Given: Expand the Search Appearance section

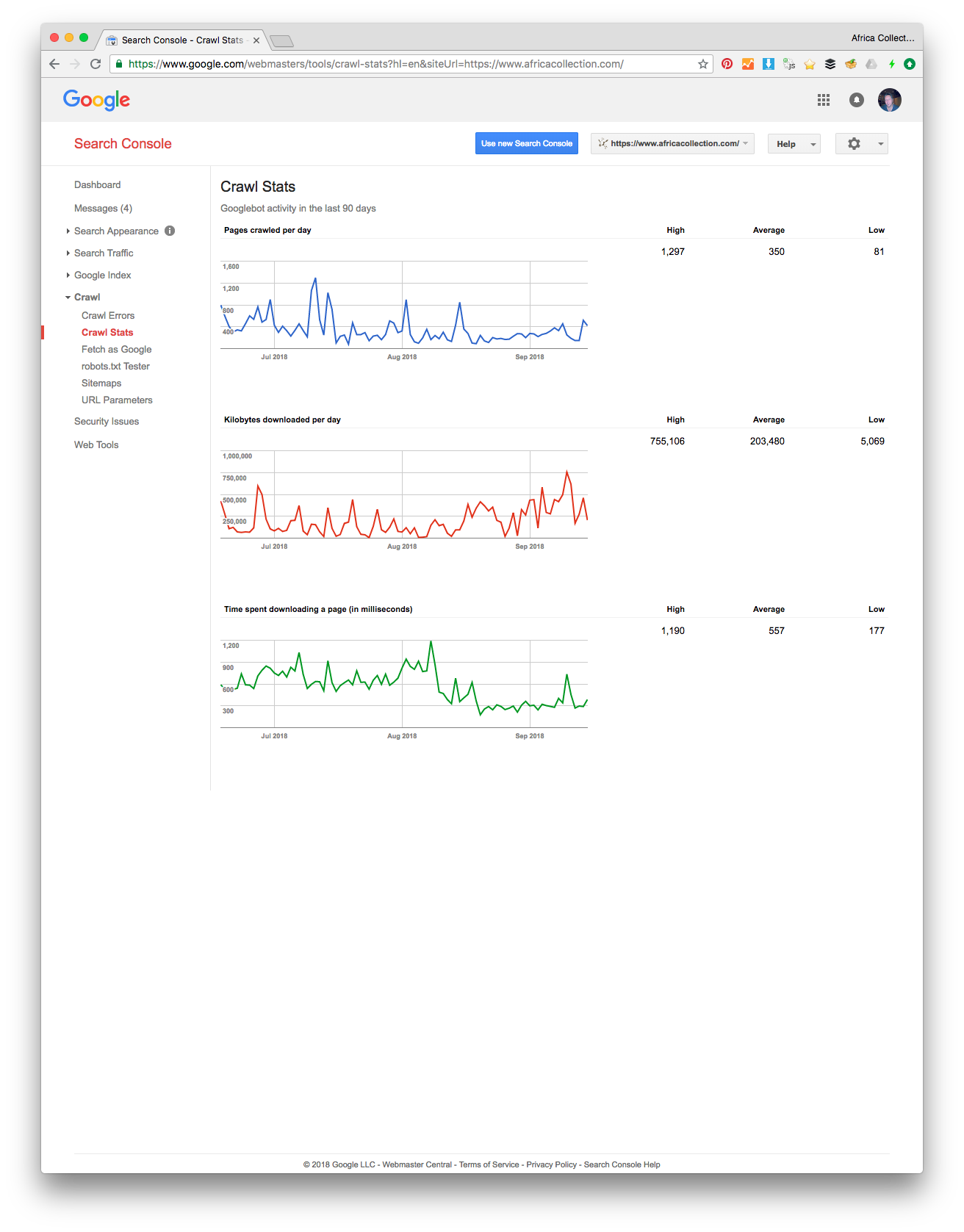Looking at the screenshot, I should (x=68, y=231).
